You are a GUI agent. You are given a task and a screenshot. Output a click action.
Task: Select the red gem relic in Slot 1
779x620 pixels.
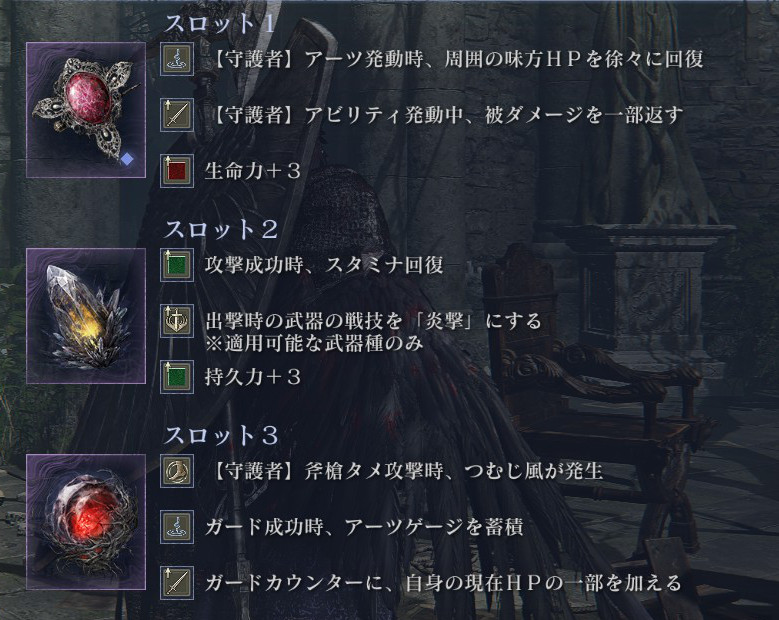86,110
